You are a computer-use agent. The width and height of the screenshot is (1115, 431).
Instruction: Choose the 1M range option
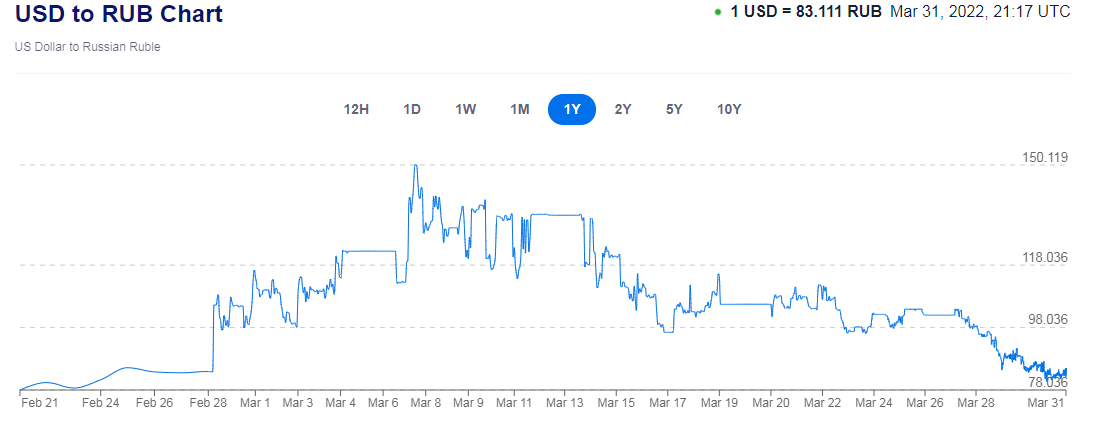click(520, 110)
